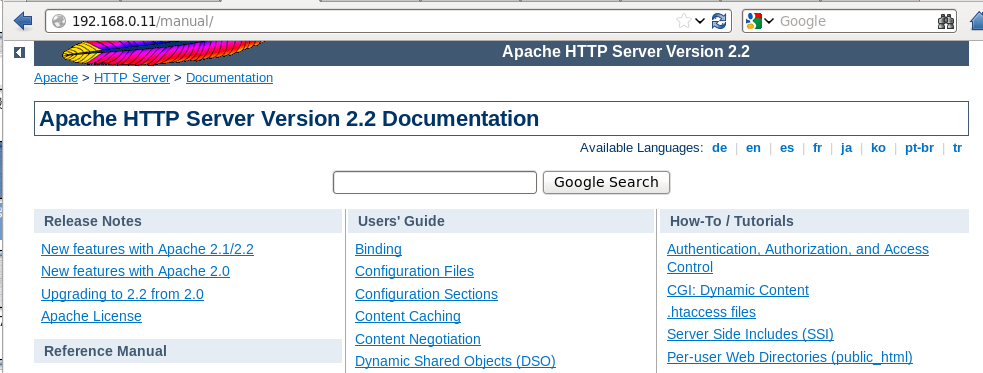Open the URL history dropdown arrow

[x=700, y=21]
